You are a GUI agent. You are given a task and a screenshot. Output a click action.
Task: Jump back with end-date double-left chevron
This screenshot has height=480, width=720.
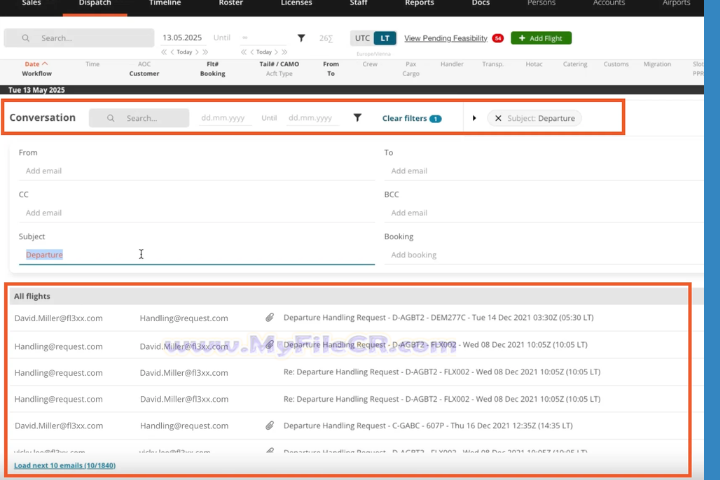click(244, 52)
